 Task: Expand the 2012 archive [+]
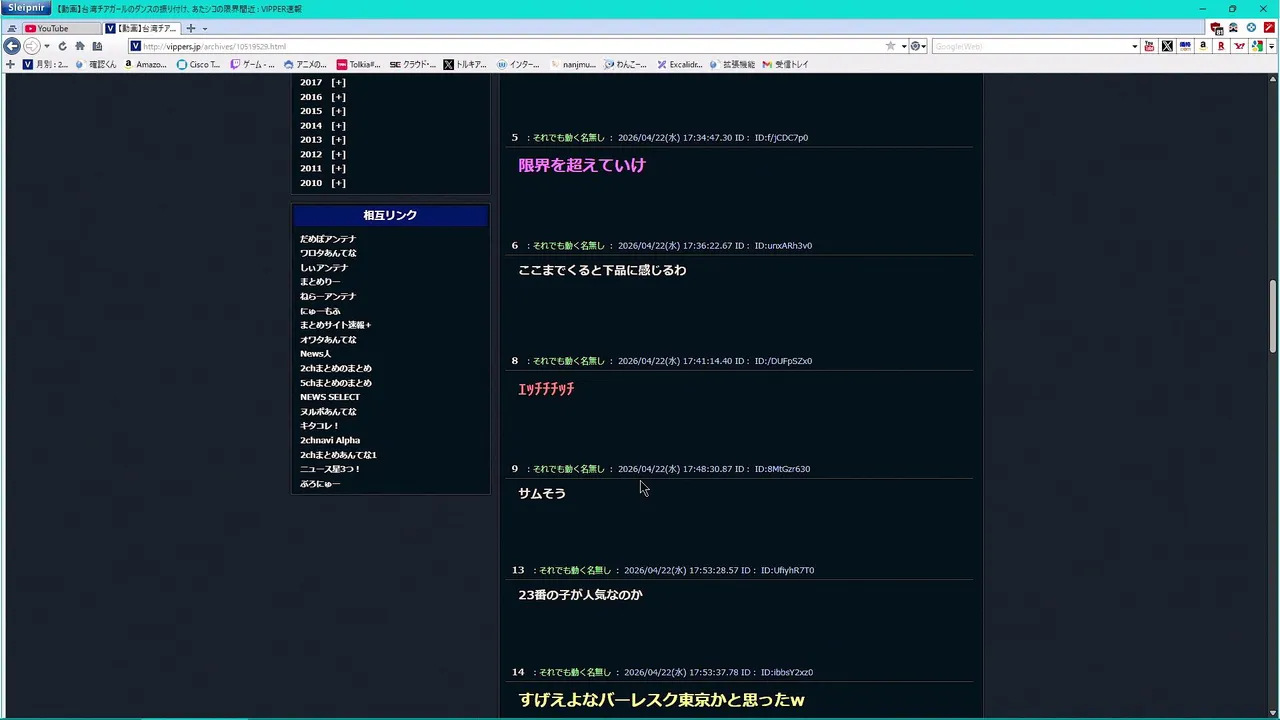pyautogui.click(x=338, y=154)
